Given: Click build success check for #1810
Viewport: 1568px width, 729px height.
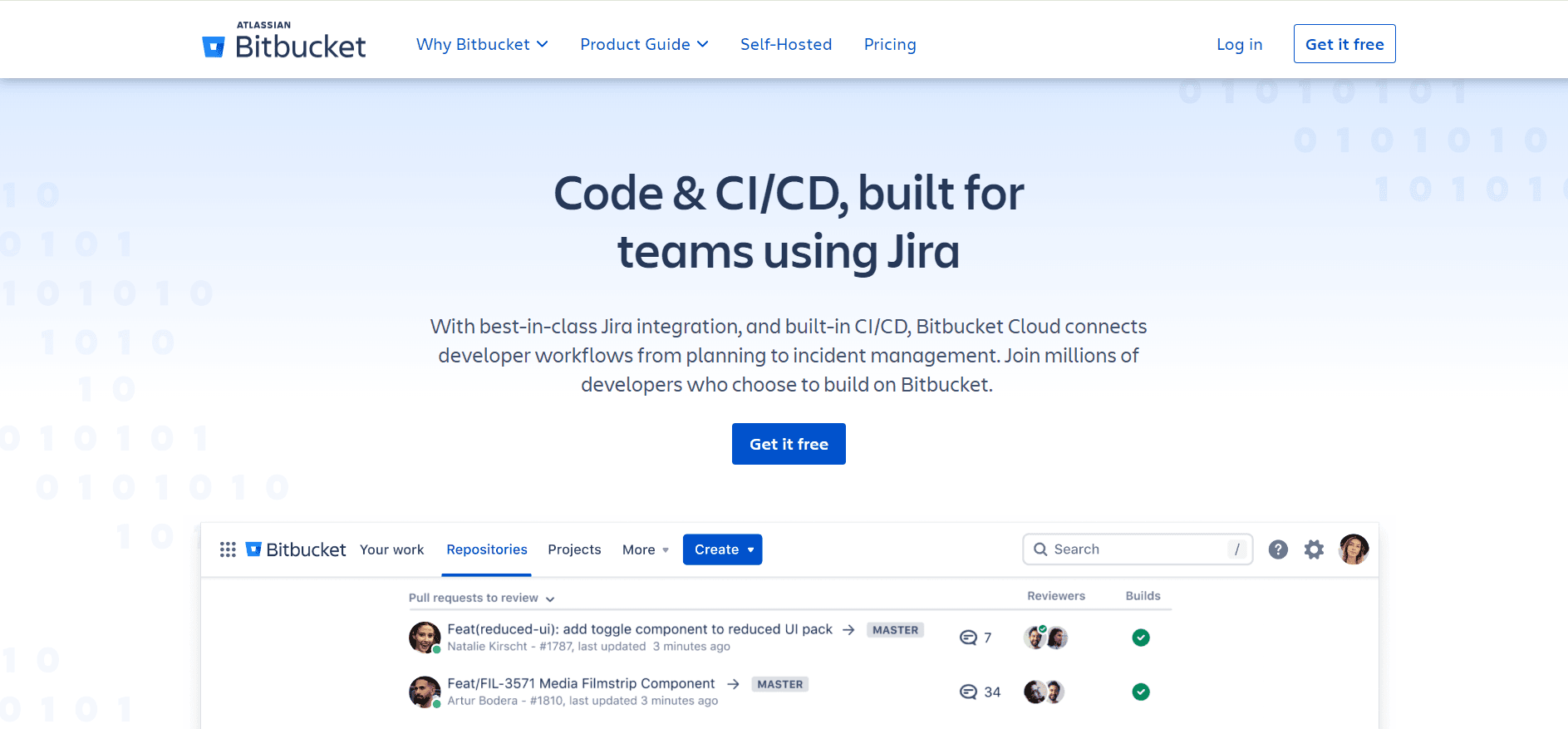Looking at the screenshot, I should 1141,692.
